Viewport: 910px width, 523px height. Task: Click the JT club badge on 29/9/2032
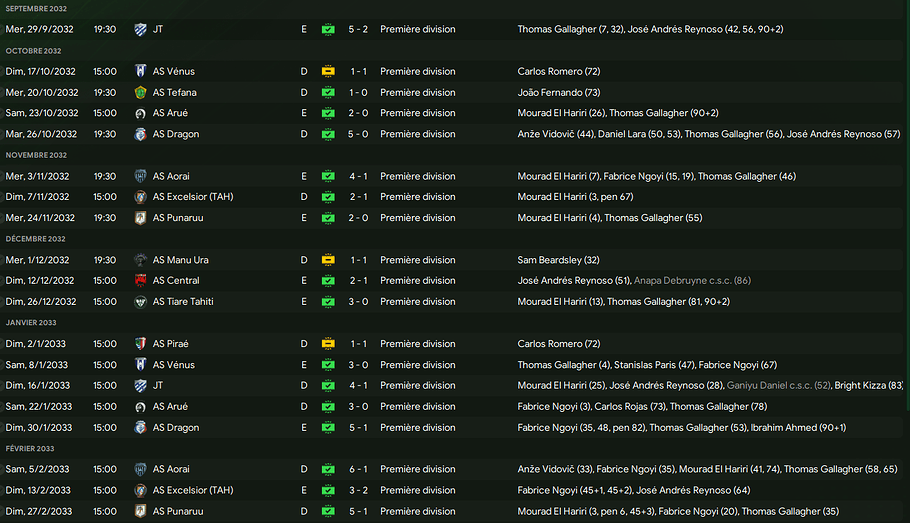point(140,30)
